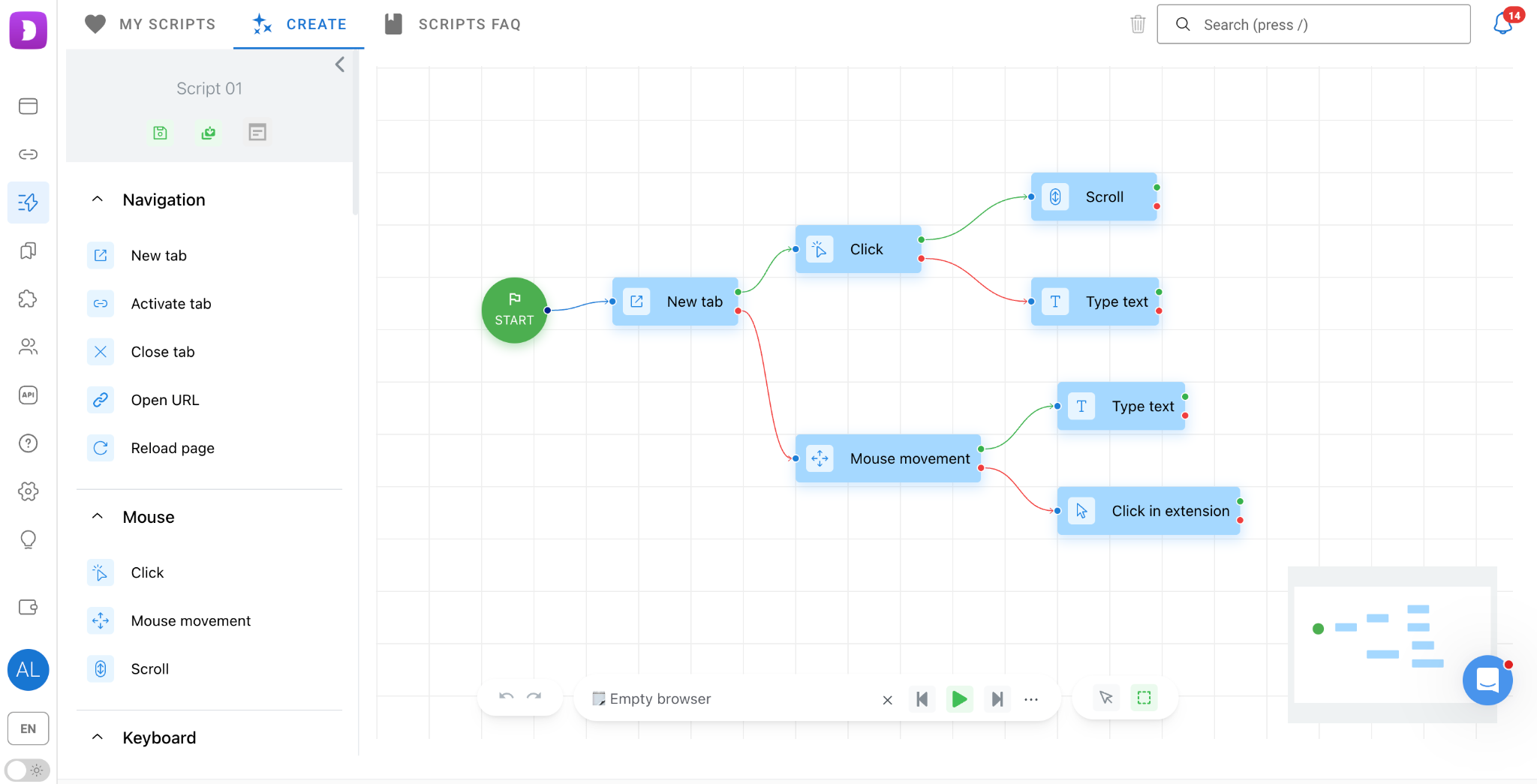This screenshot has width=1537, height=784.
Task: Collapse the Mouse section
Action: pos(98,517)
